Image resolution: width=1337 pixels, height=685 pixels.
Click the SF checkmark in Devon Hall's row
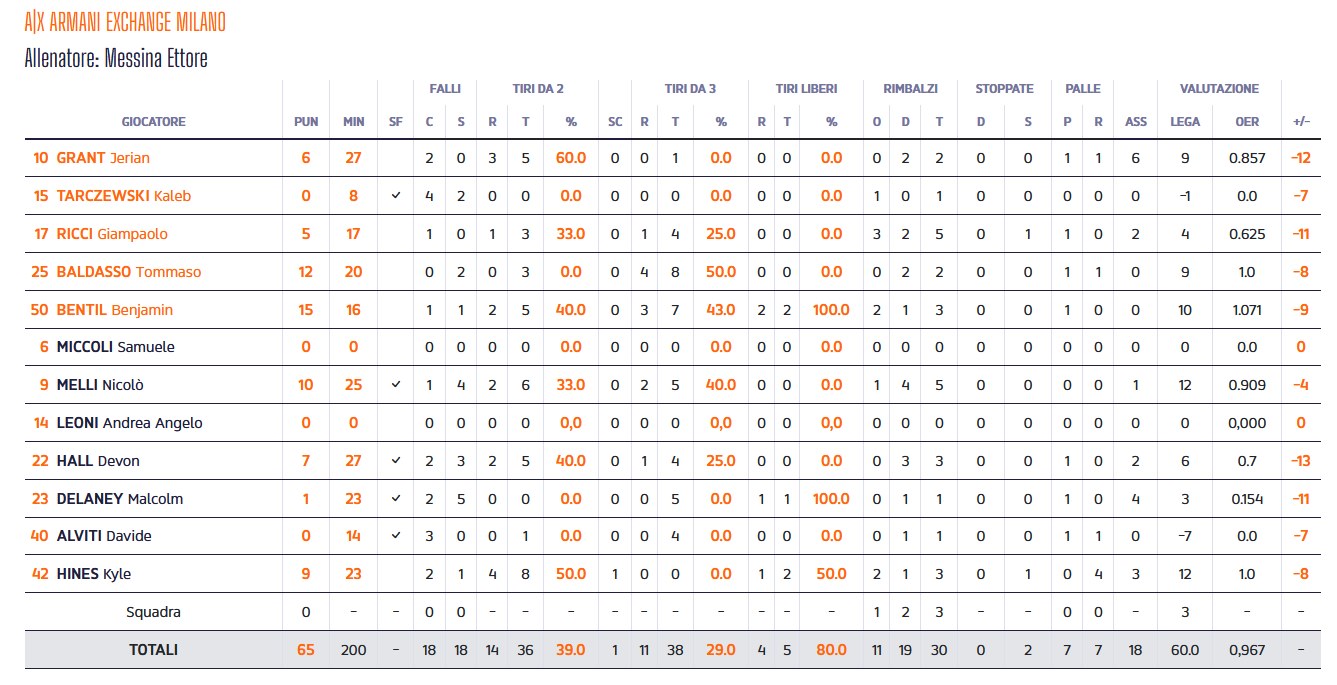(x=396, y=461)
